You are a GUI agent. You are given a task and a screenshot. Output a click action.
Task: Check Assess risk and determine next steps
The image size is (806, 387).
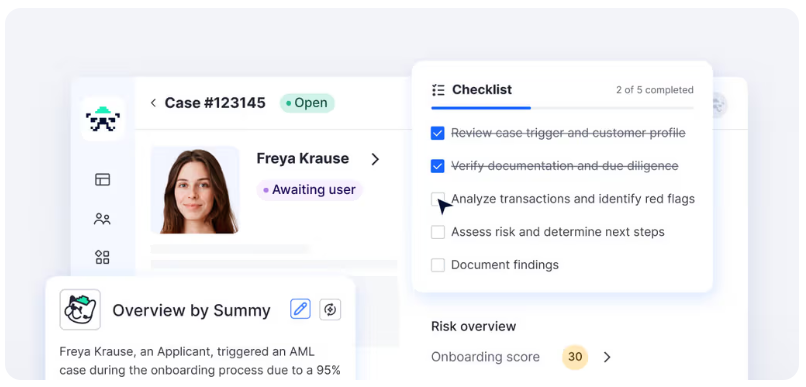(x=437, y=232)
